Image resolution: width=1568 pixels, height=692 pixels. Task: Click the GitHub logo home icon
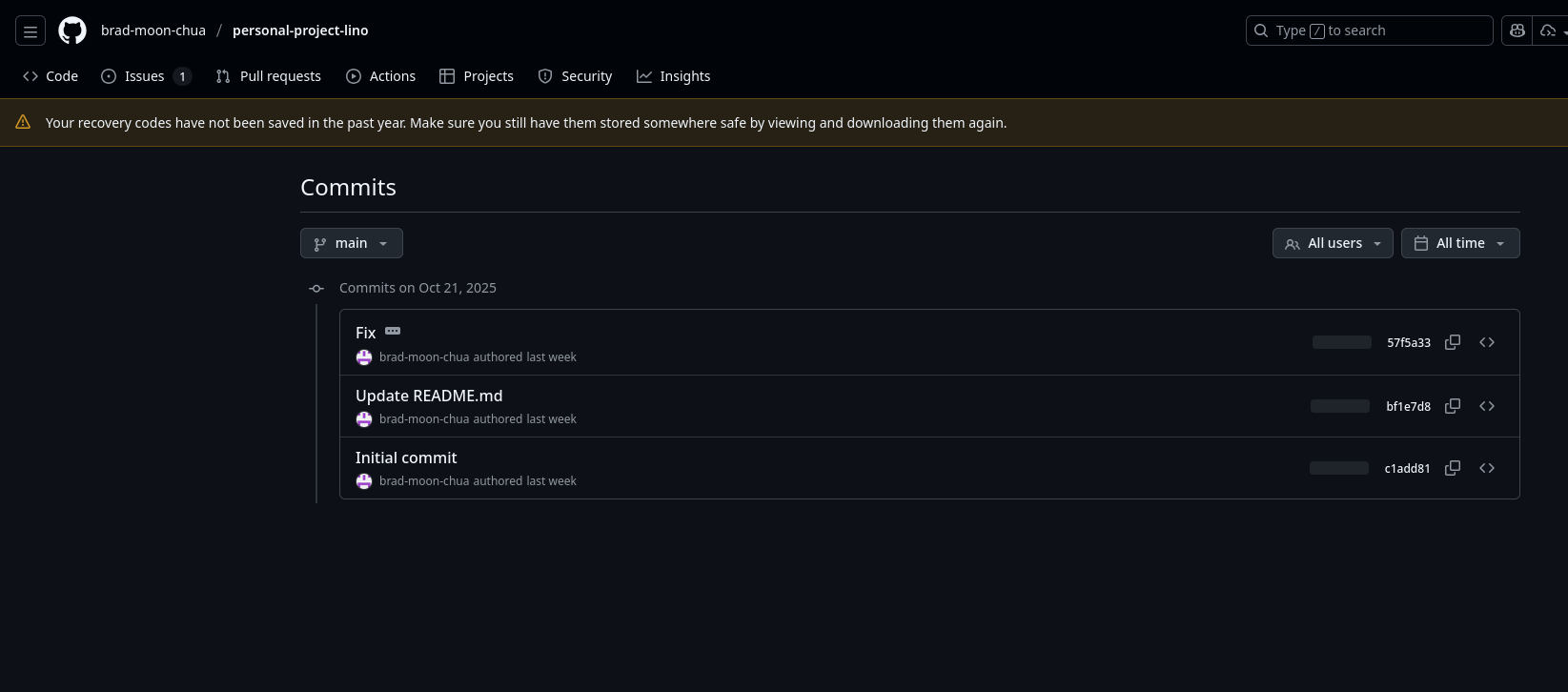[72, 31]
